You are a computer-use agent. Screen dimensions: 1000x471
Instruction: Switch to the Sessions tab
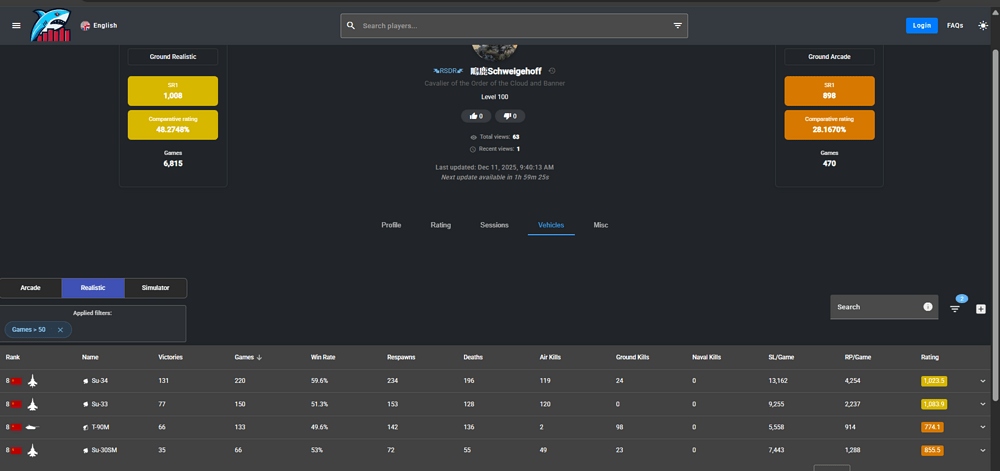494,226
